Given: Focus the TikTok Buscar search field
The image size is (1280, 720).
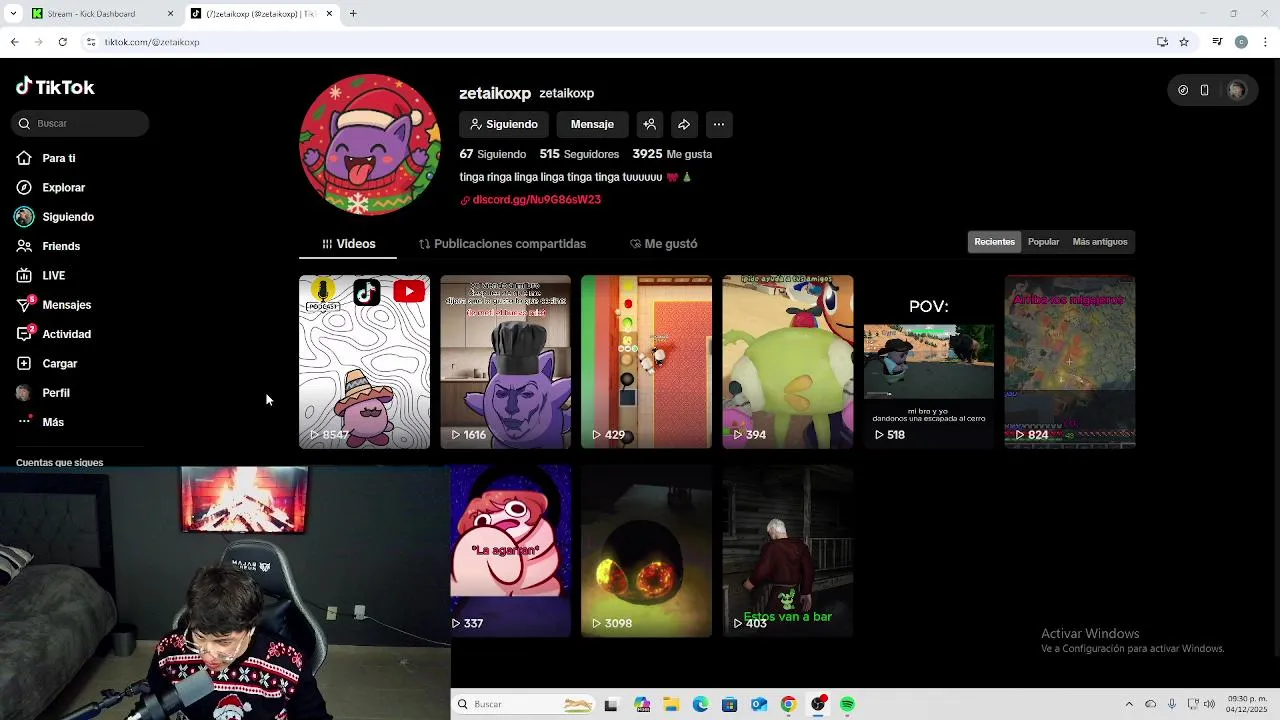Looking at the screenshot, I should pyautogui.click(x=81, y=123).
